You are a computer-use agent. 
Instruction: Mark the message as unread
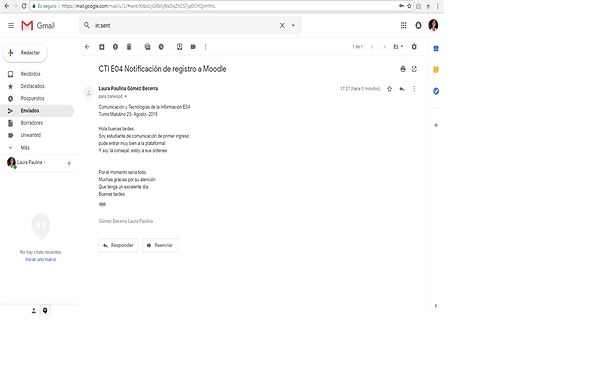[x=147, y=47]
